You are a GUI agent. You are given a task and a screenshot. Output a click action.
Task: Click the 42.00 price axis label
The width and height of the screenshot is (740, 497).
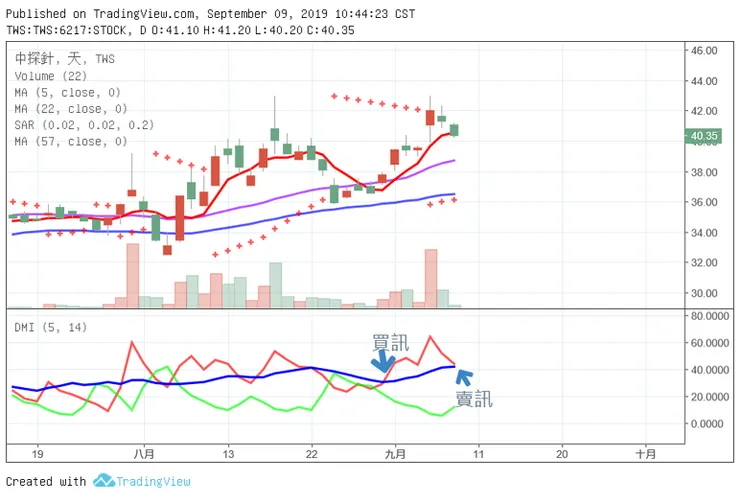pyautogui.click(x=704, y=111)
